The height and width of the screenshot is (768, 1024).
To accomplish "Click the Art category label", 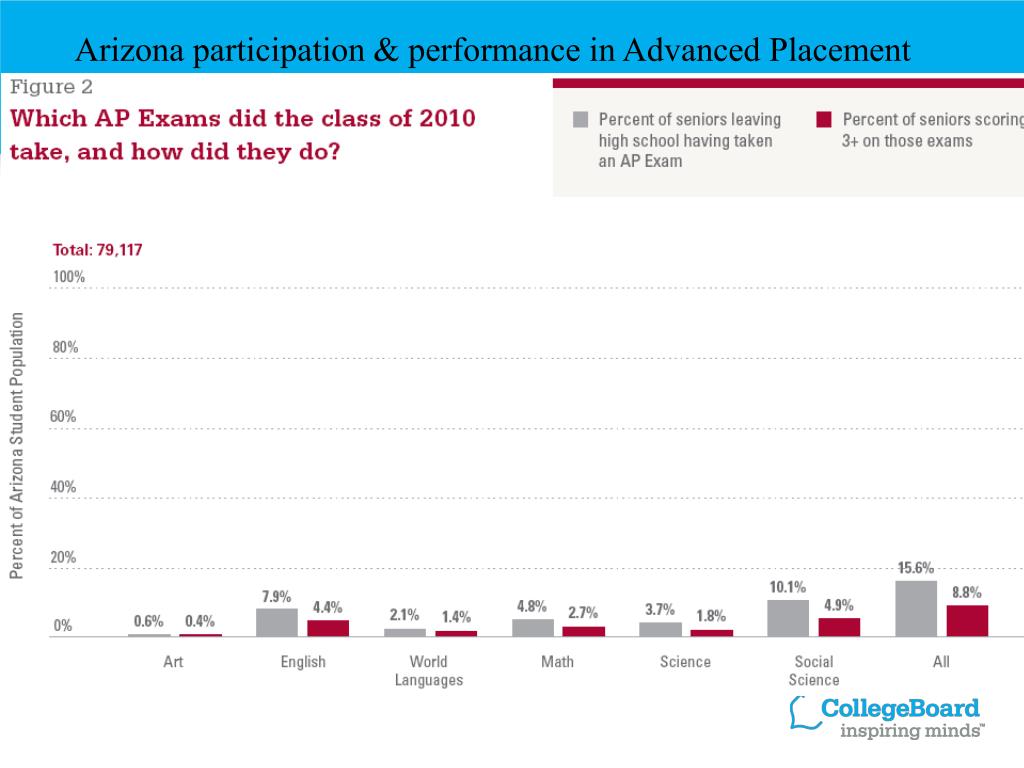I will pos(173,662).
